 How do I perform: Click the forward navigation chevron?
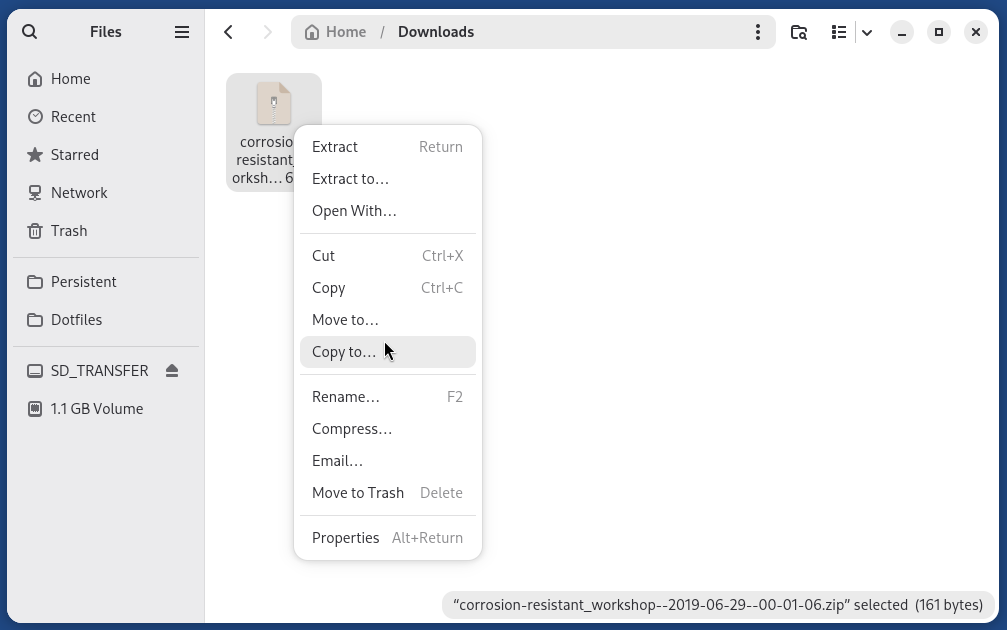click(x=267, y=31)
